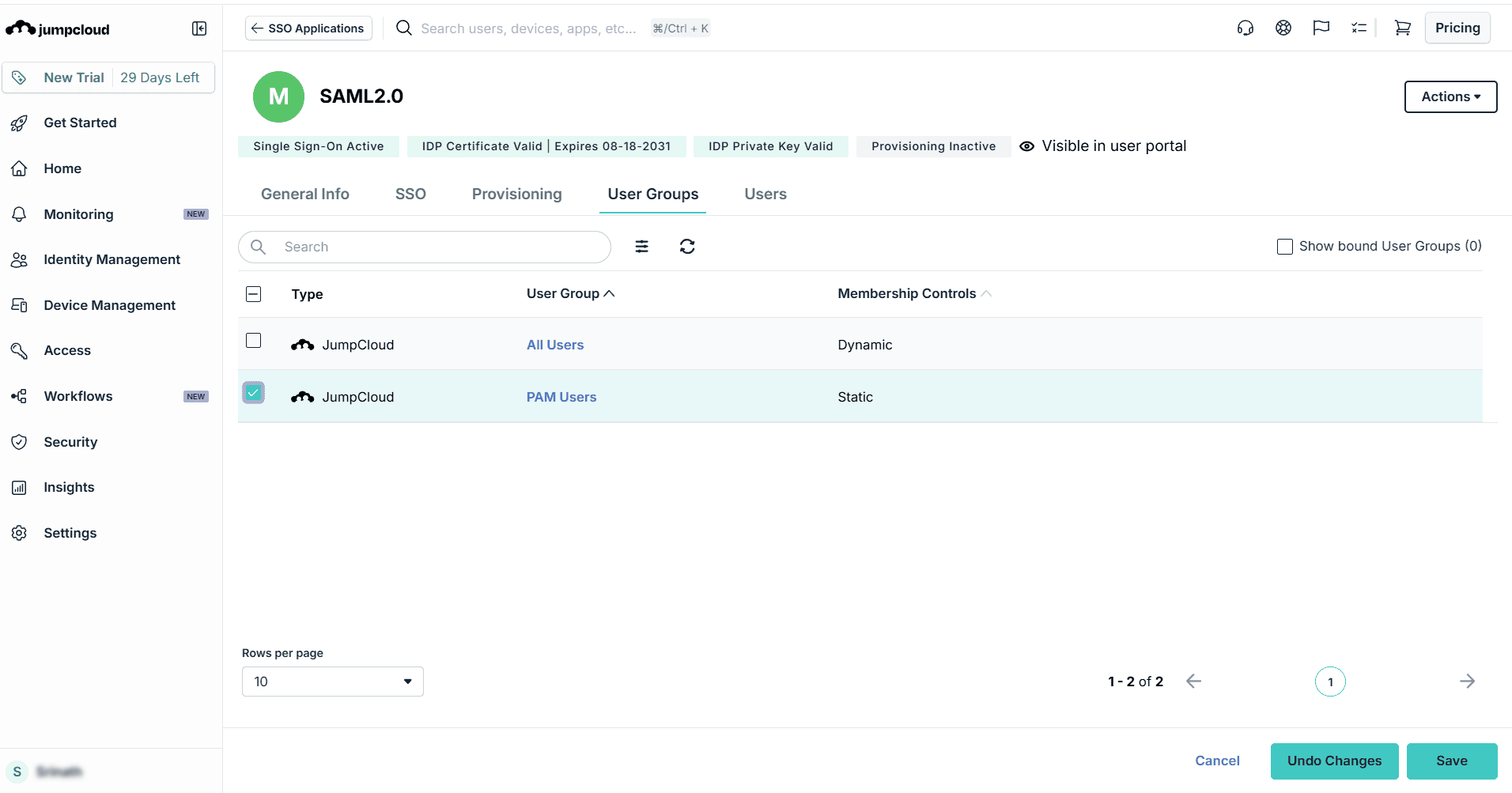This screenshot has height=793, width=1512.
Task: Check the All Users group checkbox
Action: coord(254,341)
